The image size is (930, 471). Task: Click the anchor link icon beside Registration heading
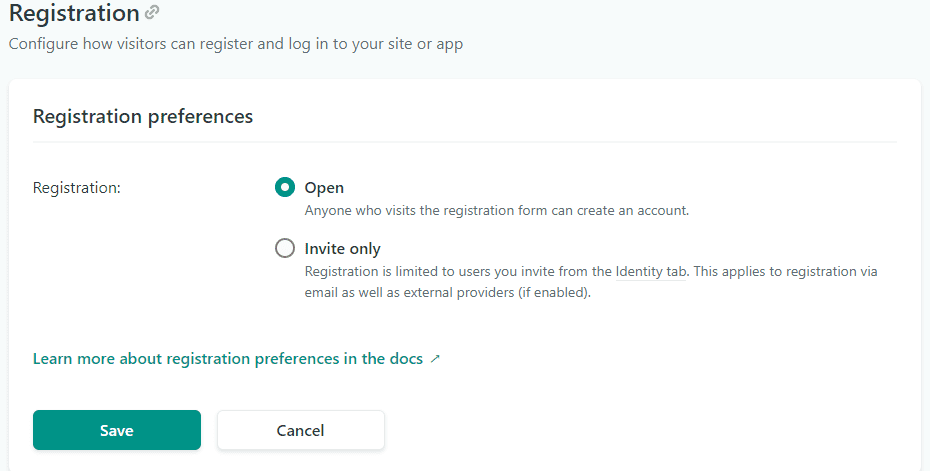tap(152, 13)
